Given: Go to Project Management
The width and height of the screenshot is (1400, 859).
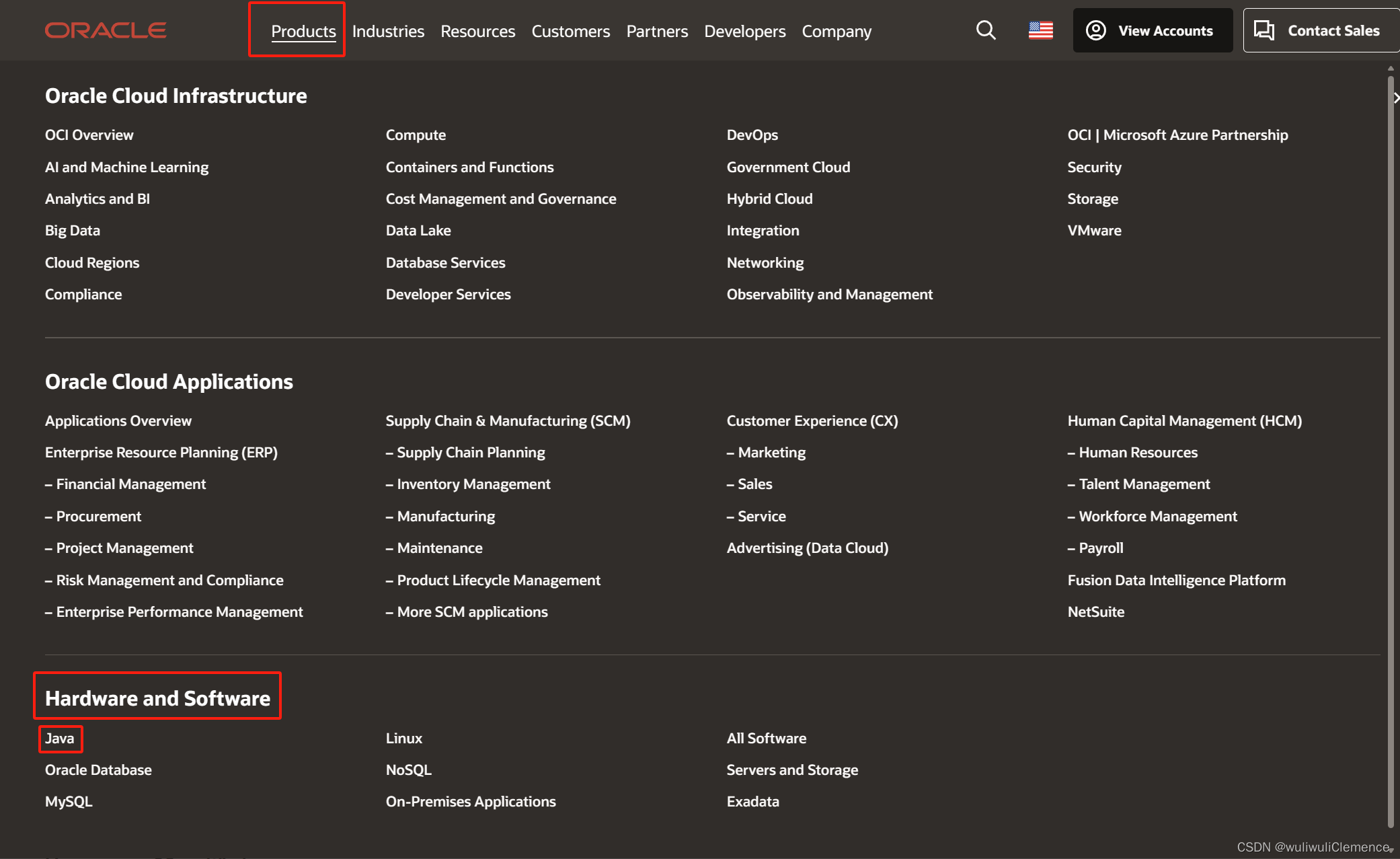Looking at the screenshot, I should pyautogui.click(x=119, y=548).
